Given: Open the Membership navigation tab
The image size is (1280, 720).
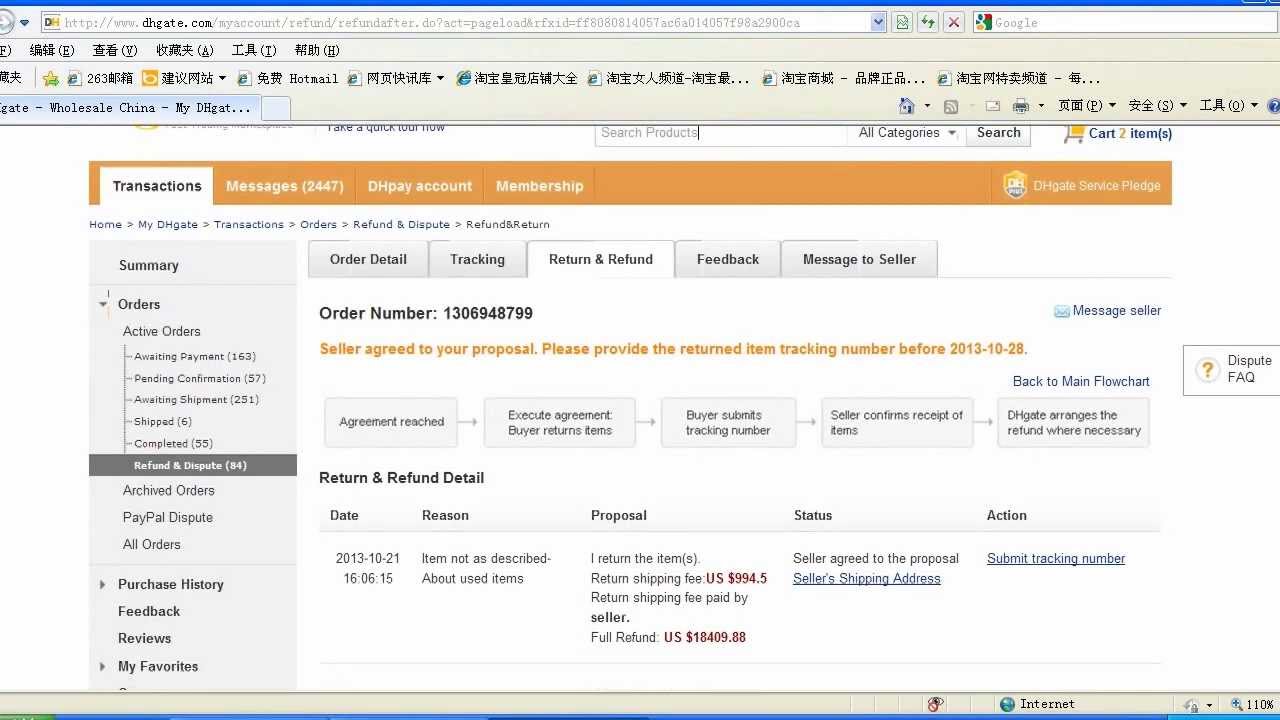Looking at the screenshot, I should [x=539, y=186].
